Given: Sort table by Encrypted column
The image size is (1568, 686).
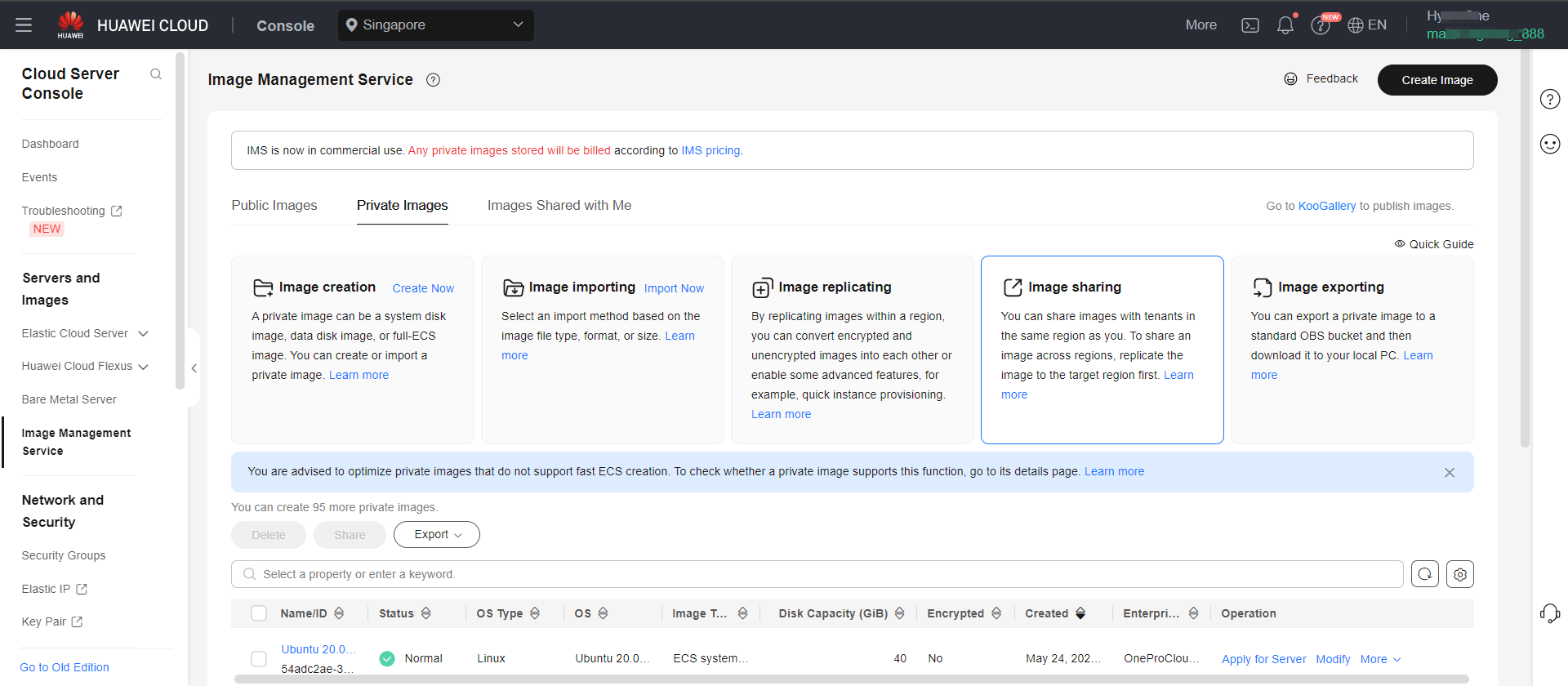Looking at the screenshot, I should click(x=996, y=613).
